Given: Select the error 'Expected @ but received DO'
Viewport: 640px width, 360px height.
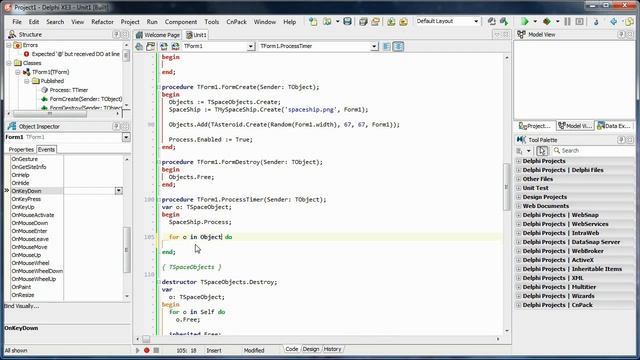Looking at the screenshot, I should [76, 54].
